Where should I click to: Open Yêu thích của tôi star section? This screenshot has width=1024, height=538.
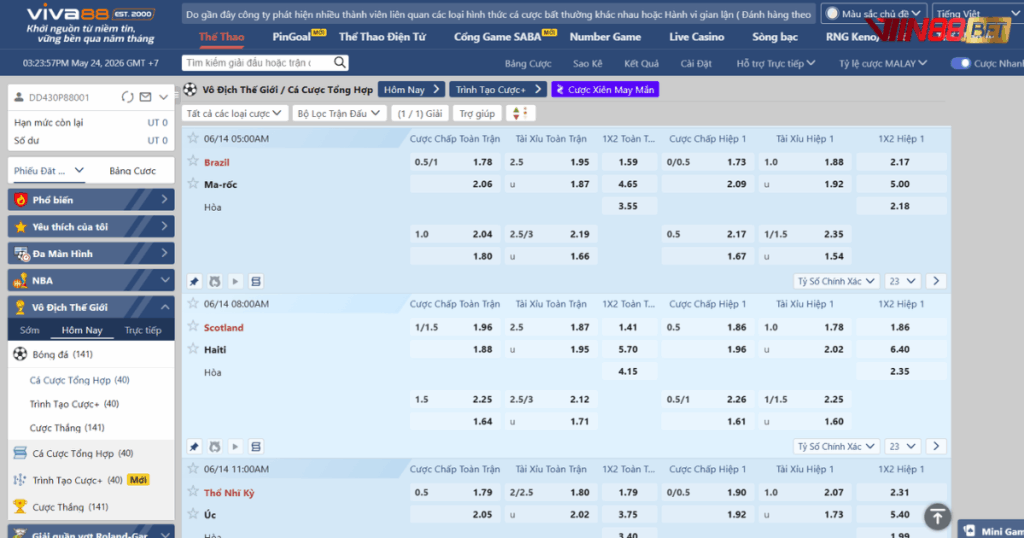pyautogui.click(x=20, y=227)
